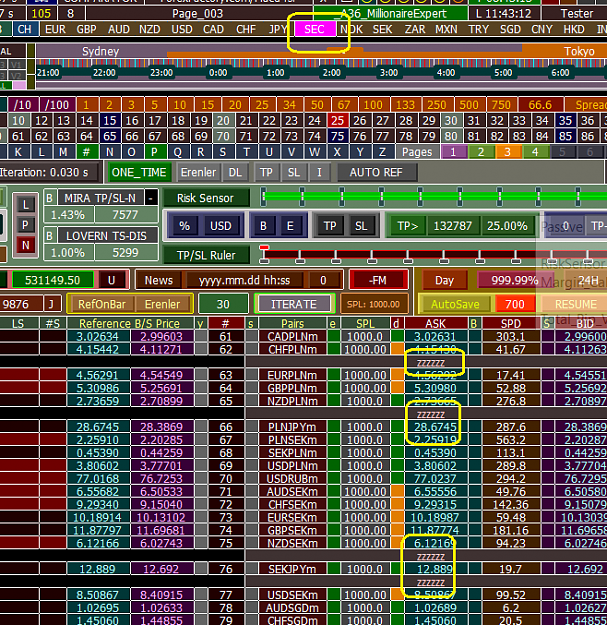
Task: Click the 999.99% value box
Action: (514, 280)
